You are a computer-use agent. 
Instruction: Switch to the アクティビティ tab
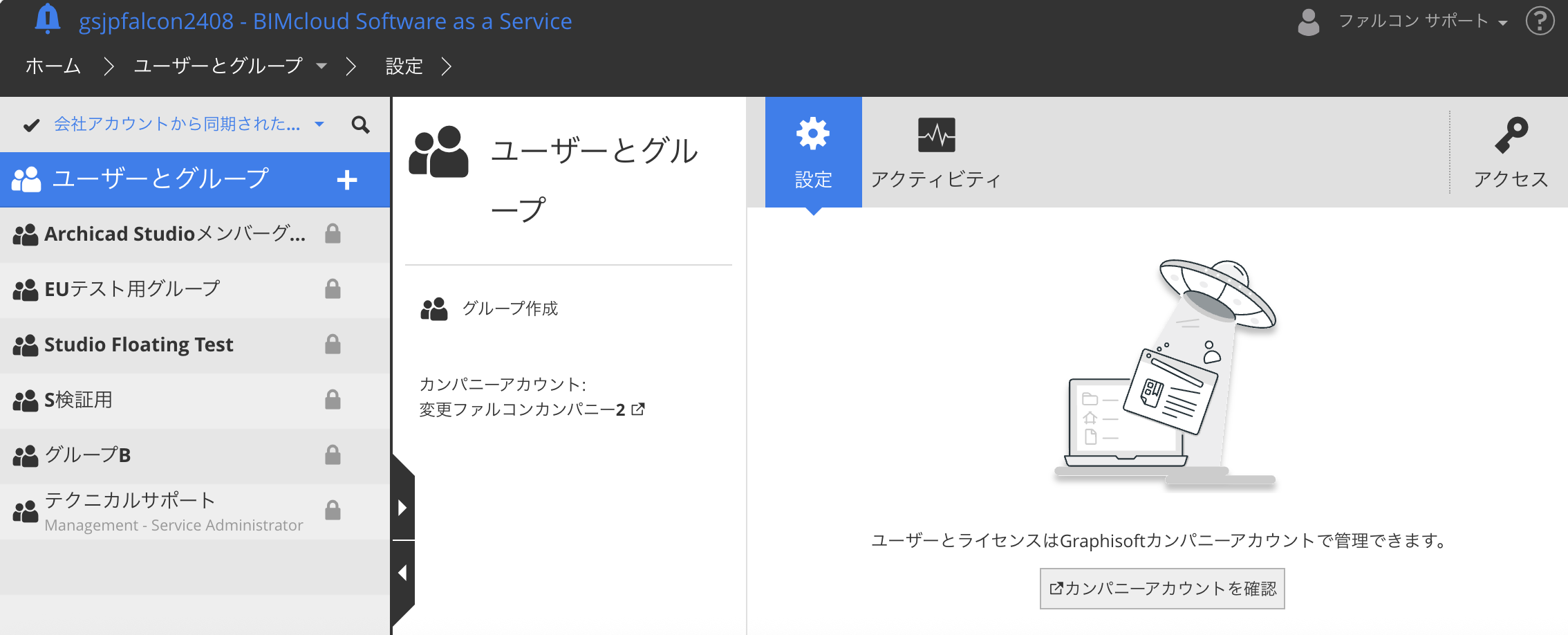(936, 152)
